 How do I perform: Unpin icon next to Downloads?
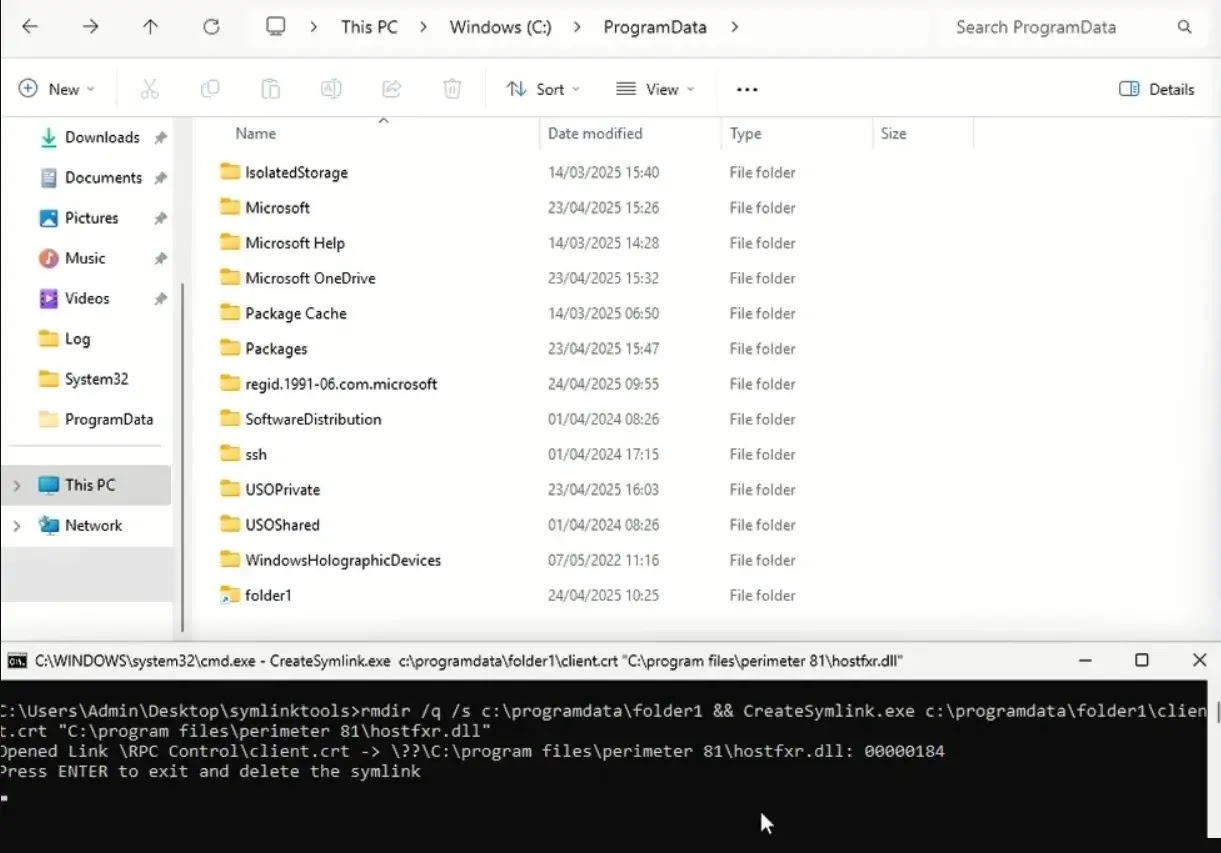tap(160, 138)
